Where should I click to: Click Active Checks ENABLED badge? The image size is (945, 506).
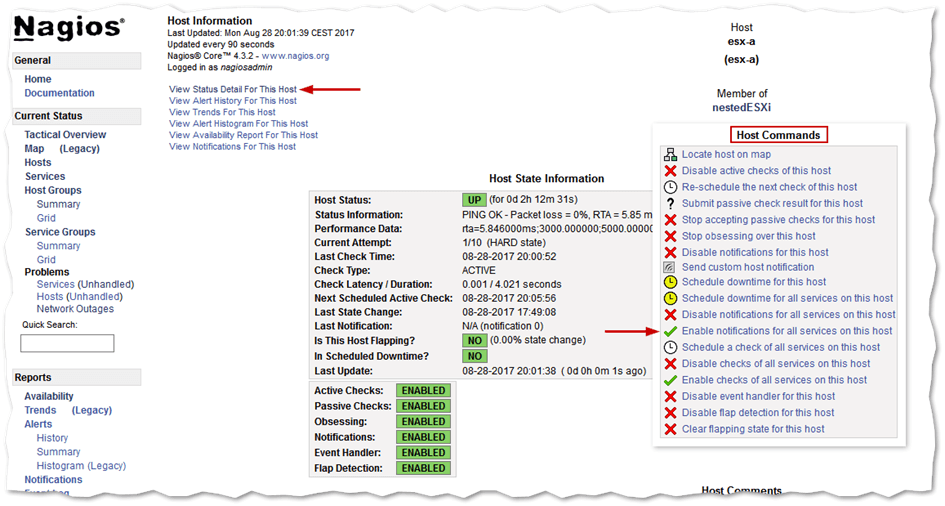click(x=424, y=390)
